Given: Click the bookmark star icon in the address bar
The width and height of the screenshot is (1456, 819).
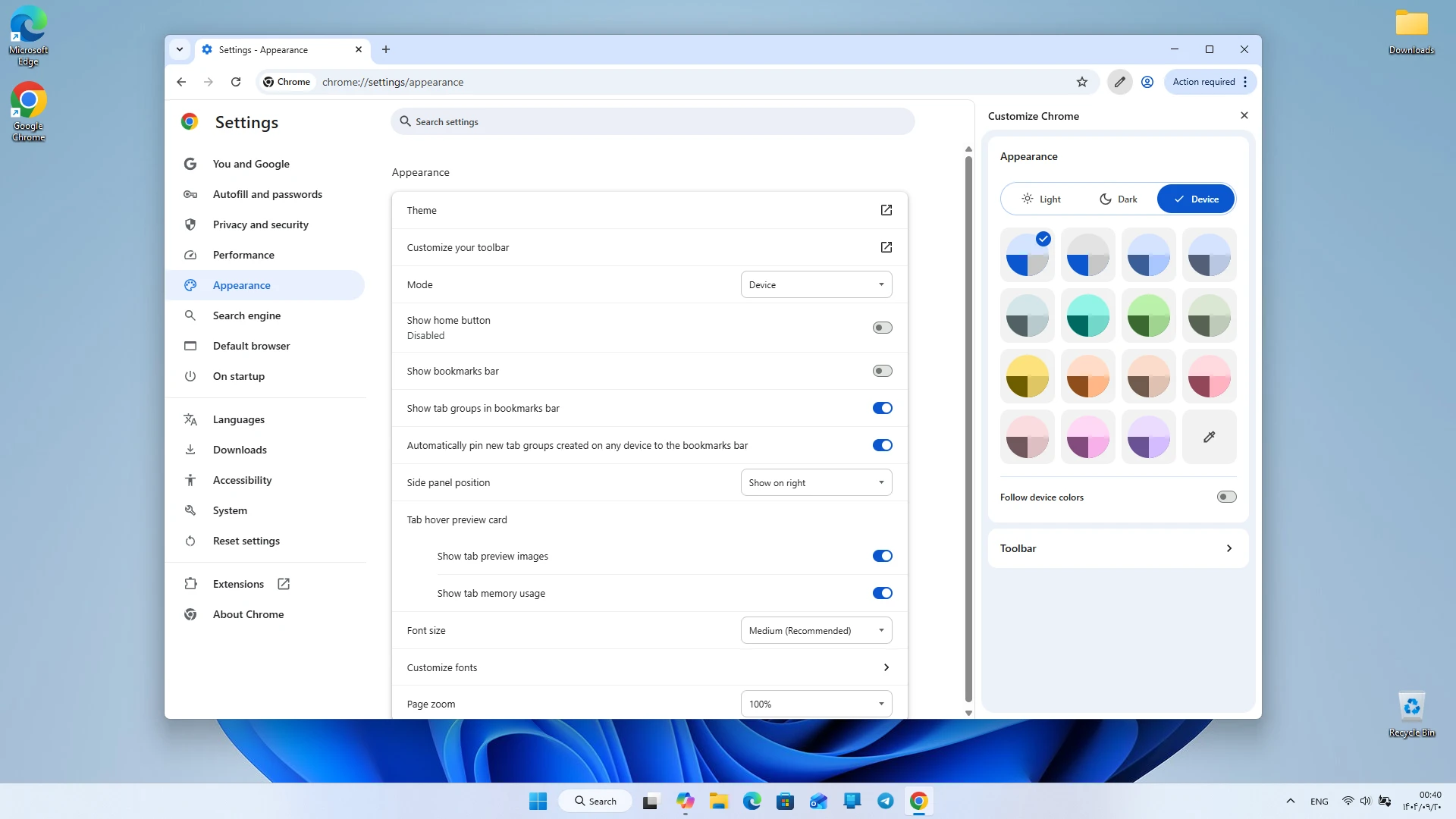Looking at the screenshot, I should pyautogui.click(x=1082, y=82).
